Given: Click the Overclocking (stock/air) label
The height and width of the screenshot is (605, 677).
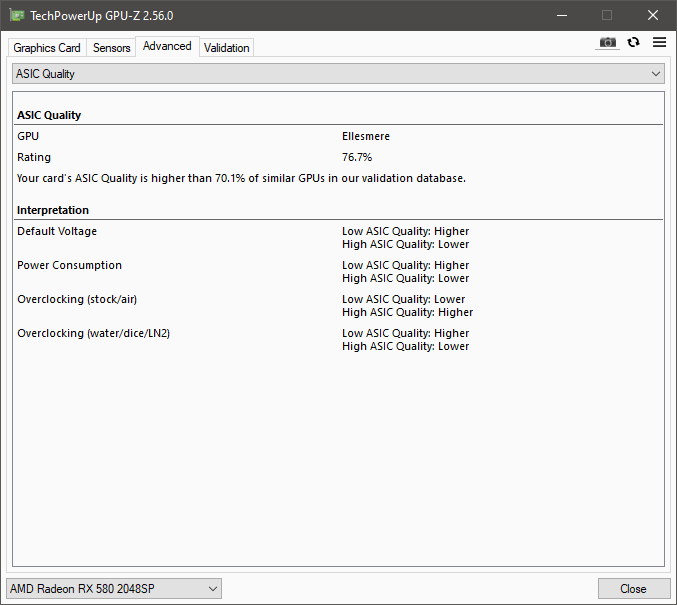Looking at the screenshot, I should click(x=77, y=299).
